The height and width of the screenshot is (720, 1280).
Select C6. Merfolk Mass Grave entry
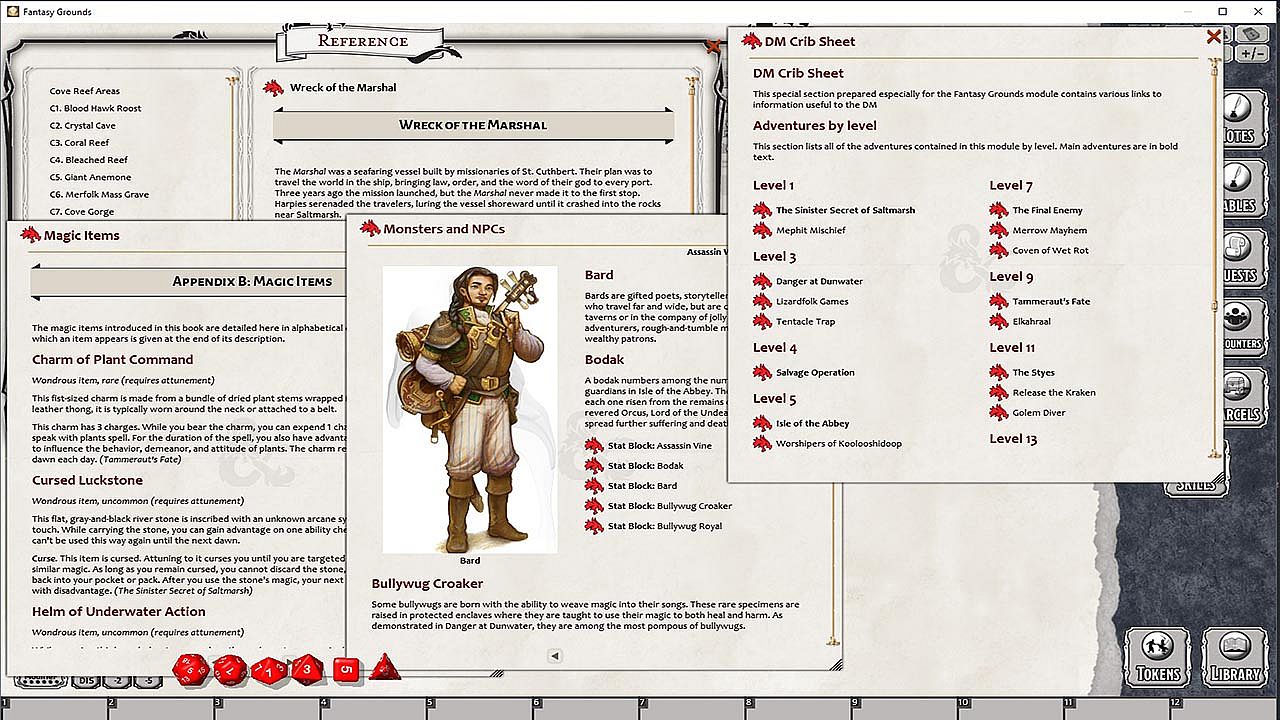click(x=100, y=195)
